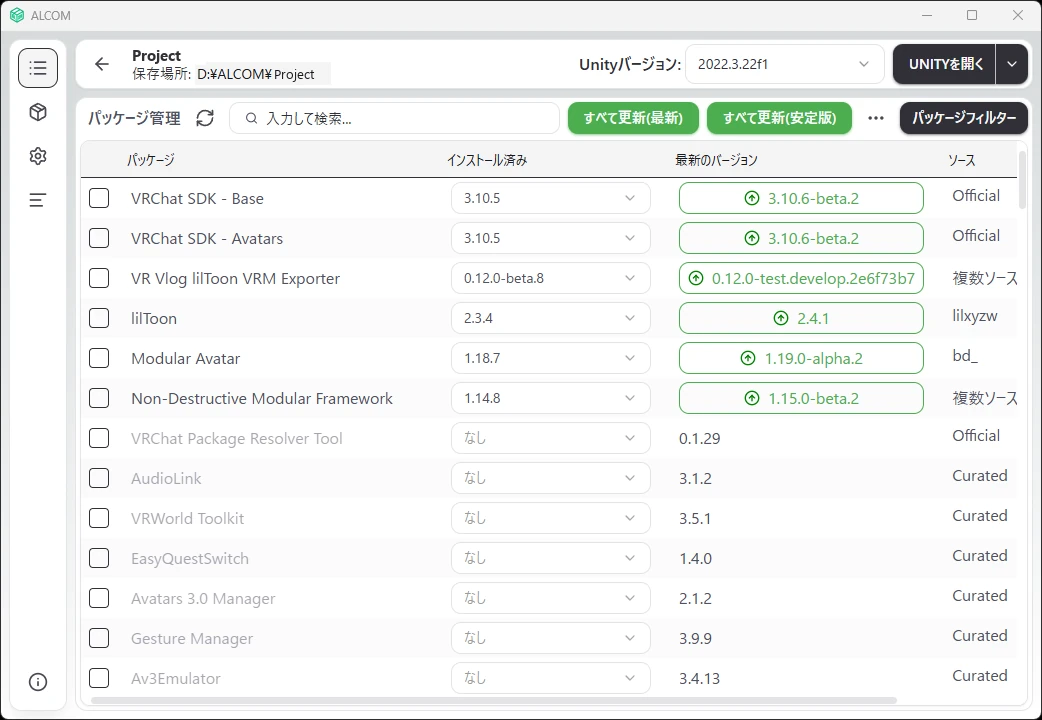Check the lilToon package checkbox
1042x720 pixels.
click(x=99, y=318)
